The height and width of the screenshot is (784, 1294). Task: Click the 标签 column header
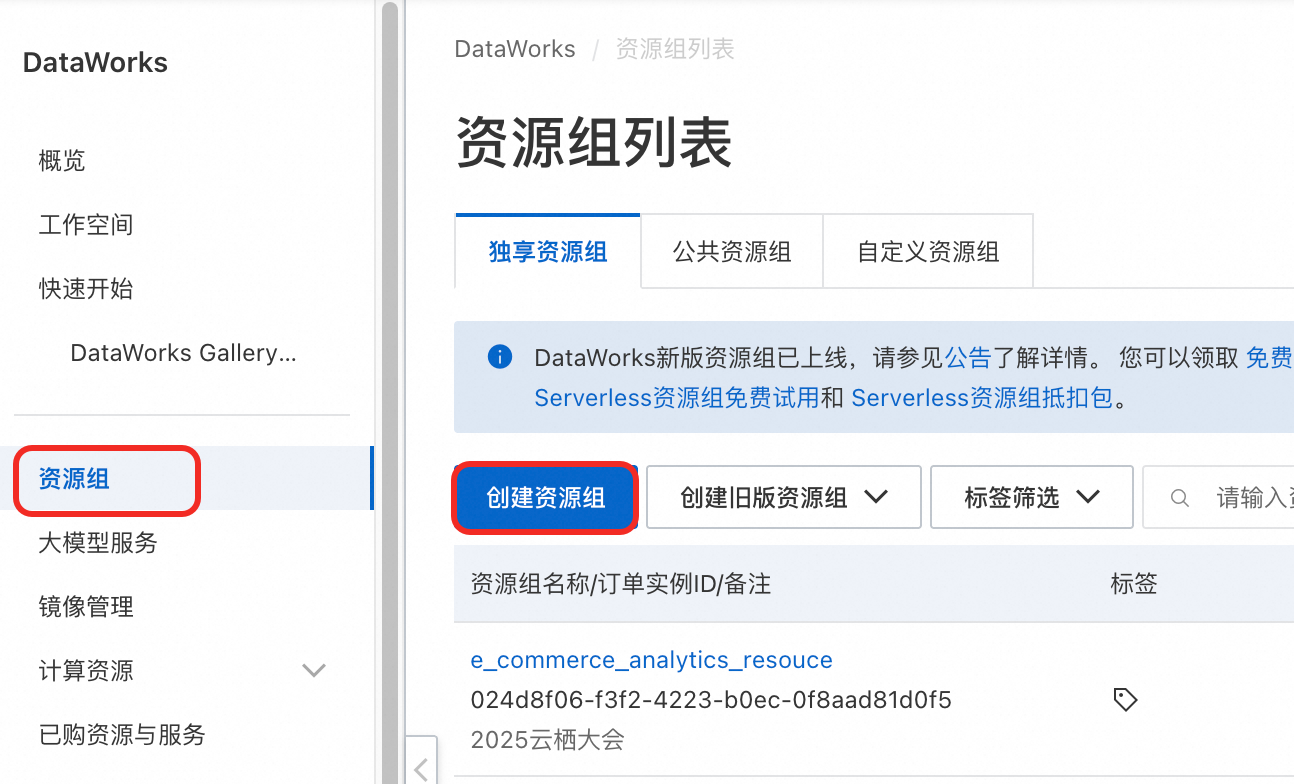[1134, 584]
